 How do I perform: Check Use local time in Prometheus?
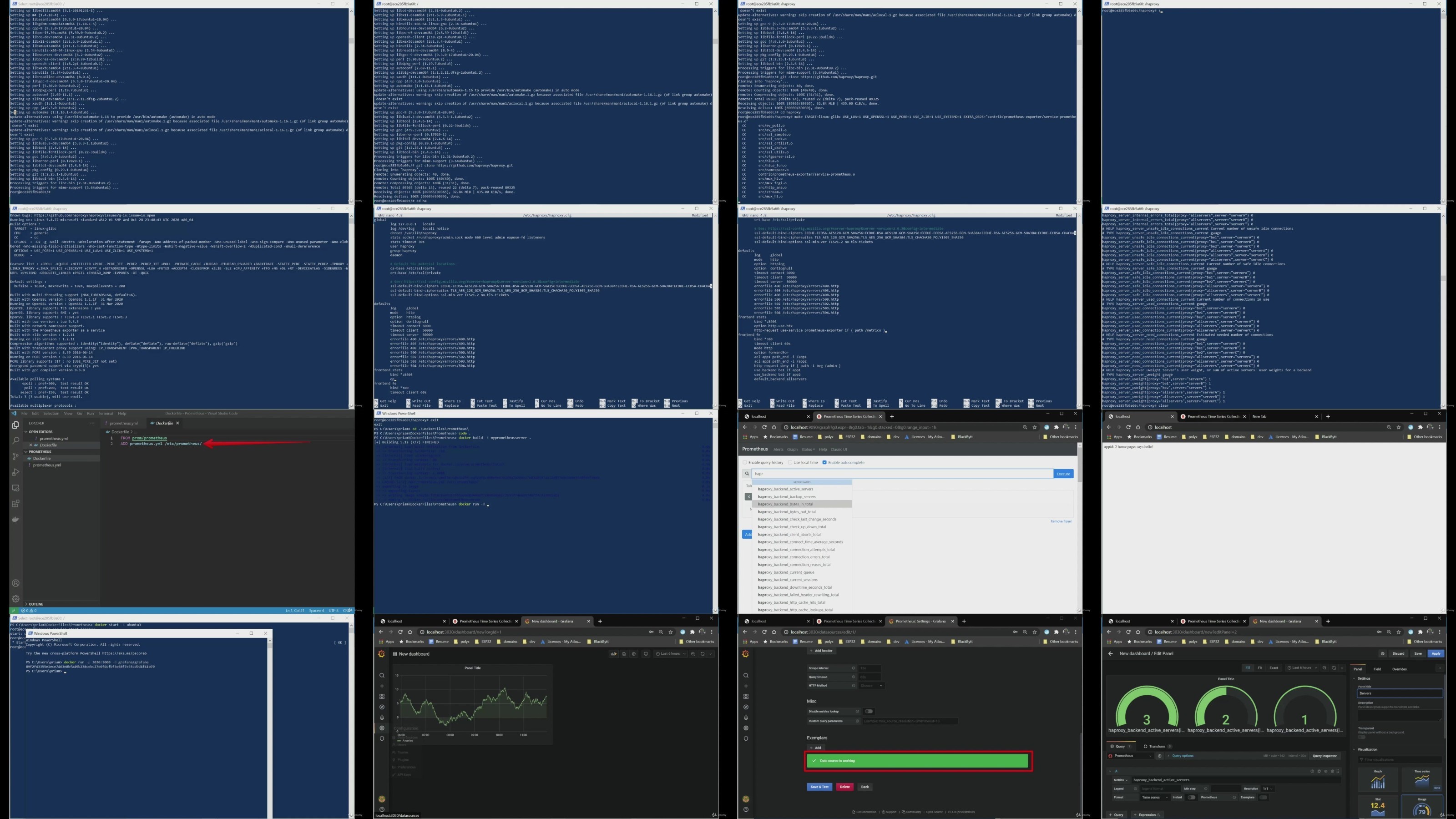pos(790,462)
